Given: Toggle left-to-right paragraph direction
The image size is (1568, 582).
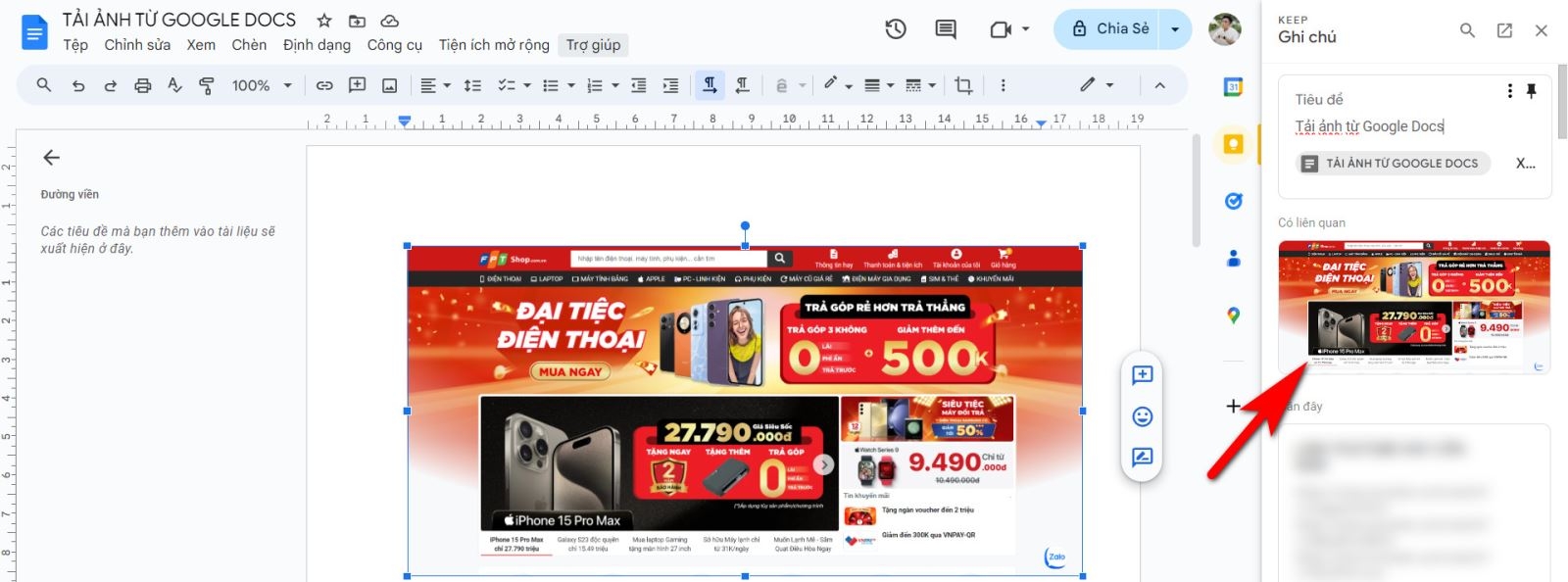Looking at the screenshot, I should (710, 86).
